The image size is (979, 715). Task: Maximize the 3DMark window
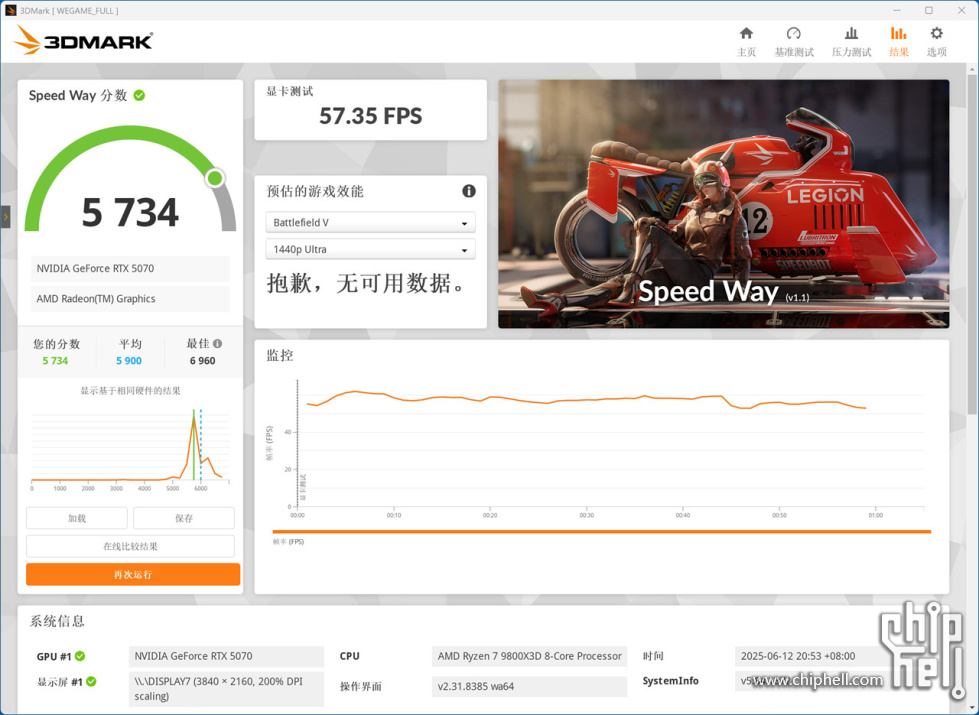click(929, 10)
